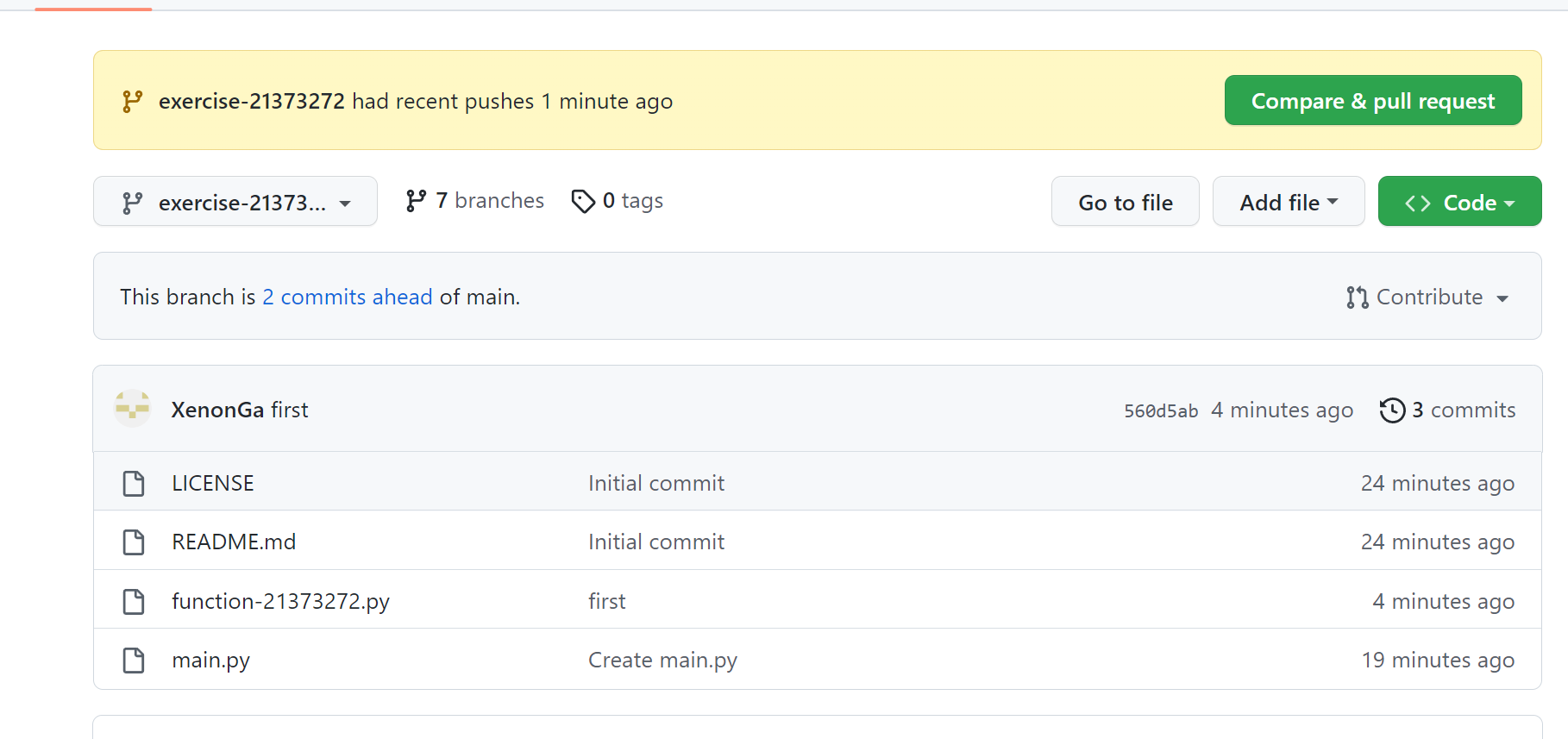Click the history clock icon beside 3 commits
Screen dimensions: 1568x739
(1392, 410)
